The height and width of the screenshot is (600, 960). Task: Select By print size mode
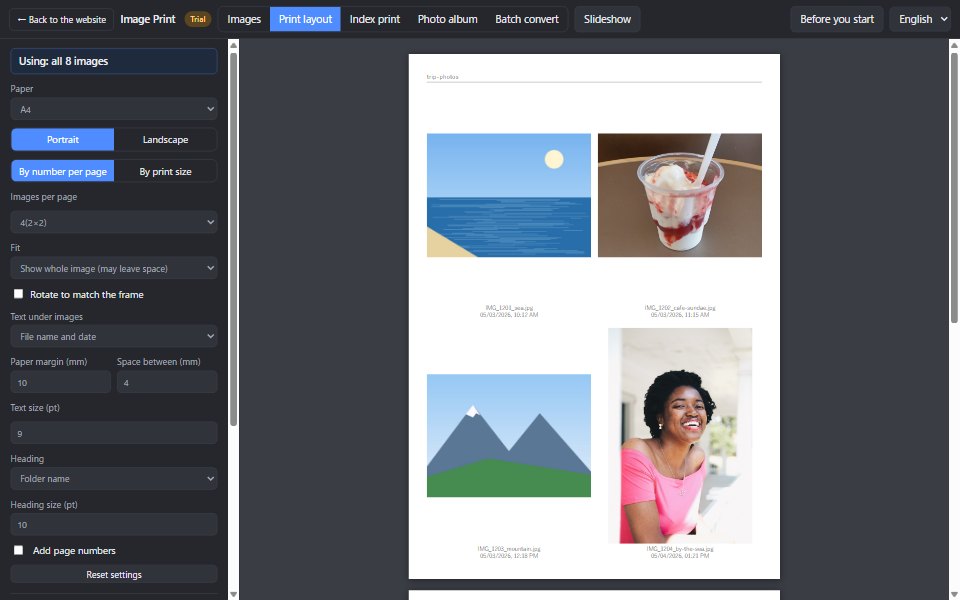[x=165, y=171]
